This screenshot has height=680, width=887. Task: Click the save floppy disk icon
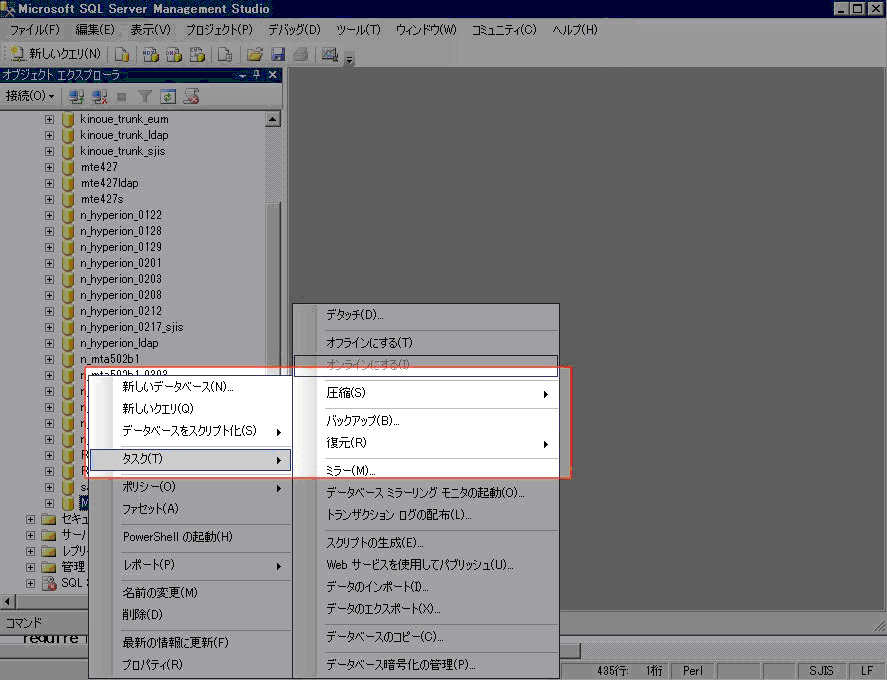(x=278, y=54)
